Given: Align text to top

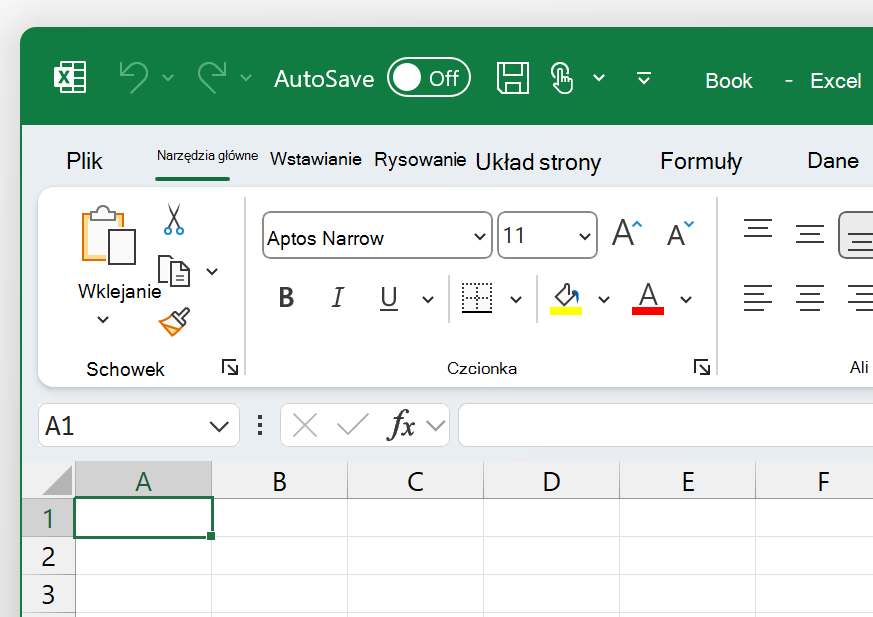Looking at the screenshot, I should click(758, 229).
